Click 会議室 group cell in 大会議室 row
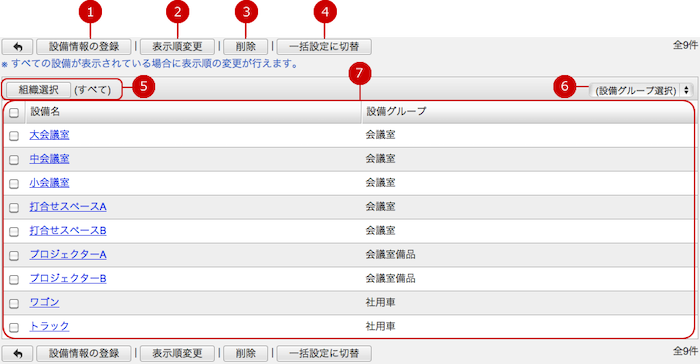 tap(380, 135)
